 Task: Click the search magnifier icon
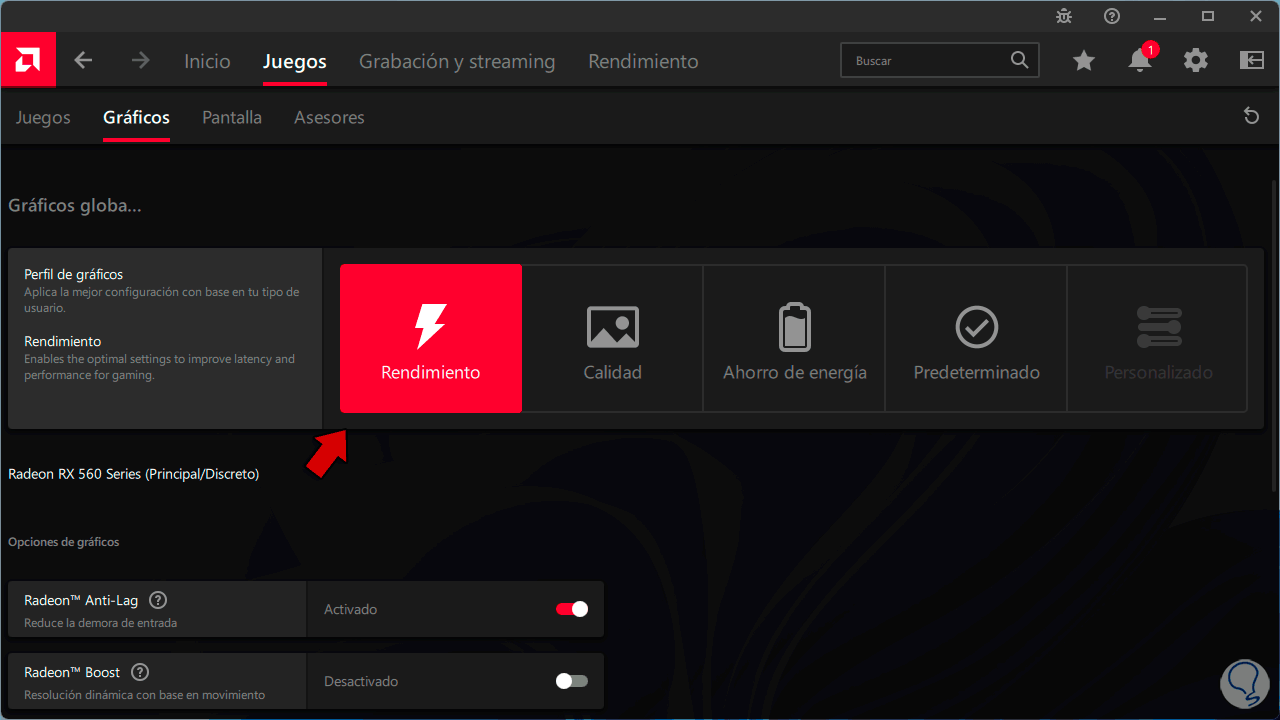tap(1019, 60)
